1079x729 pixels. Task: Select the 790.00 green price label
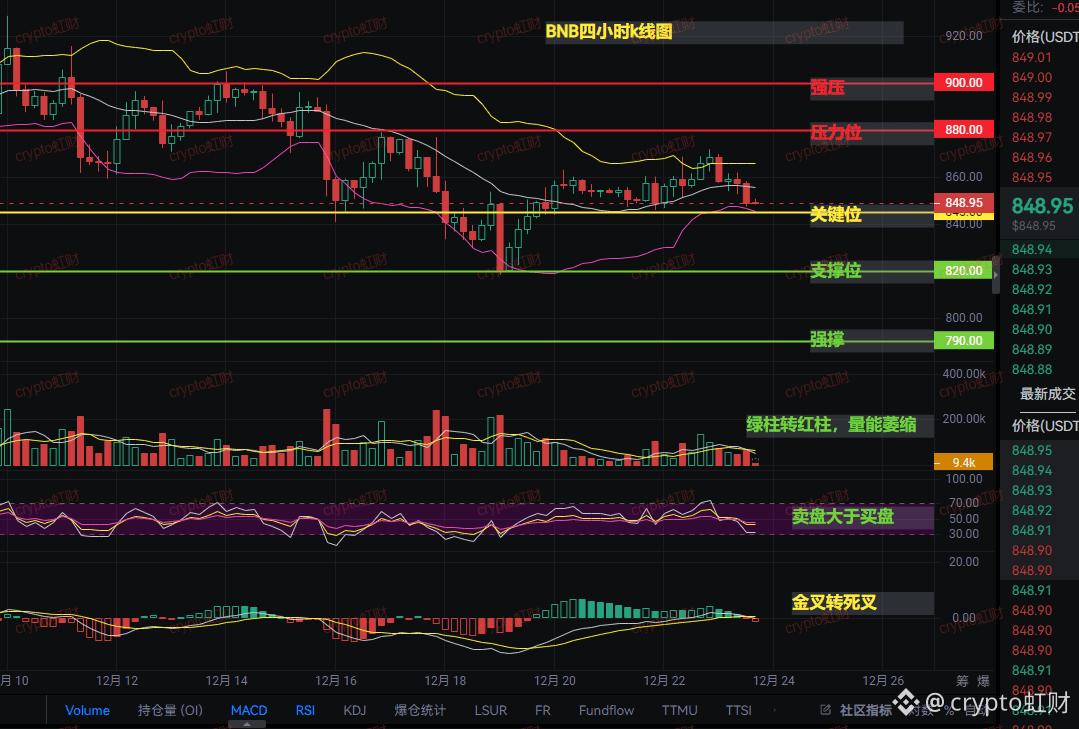pos(963,340)
